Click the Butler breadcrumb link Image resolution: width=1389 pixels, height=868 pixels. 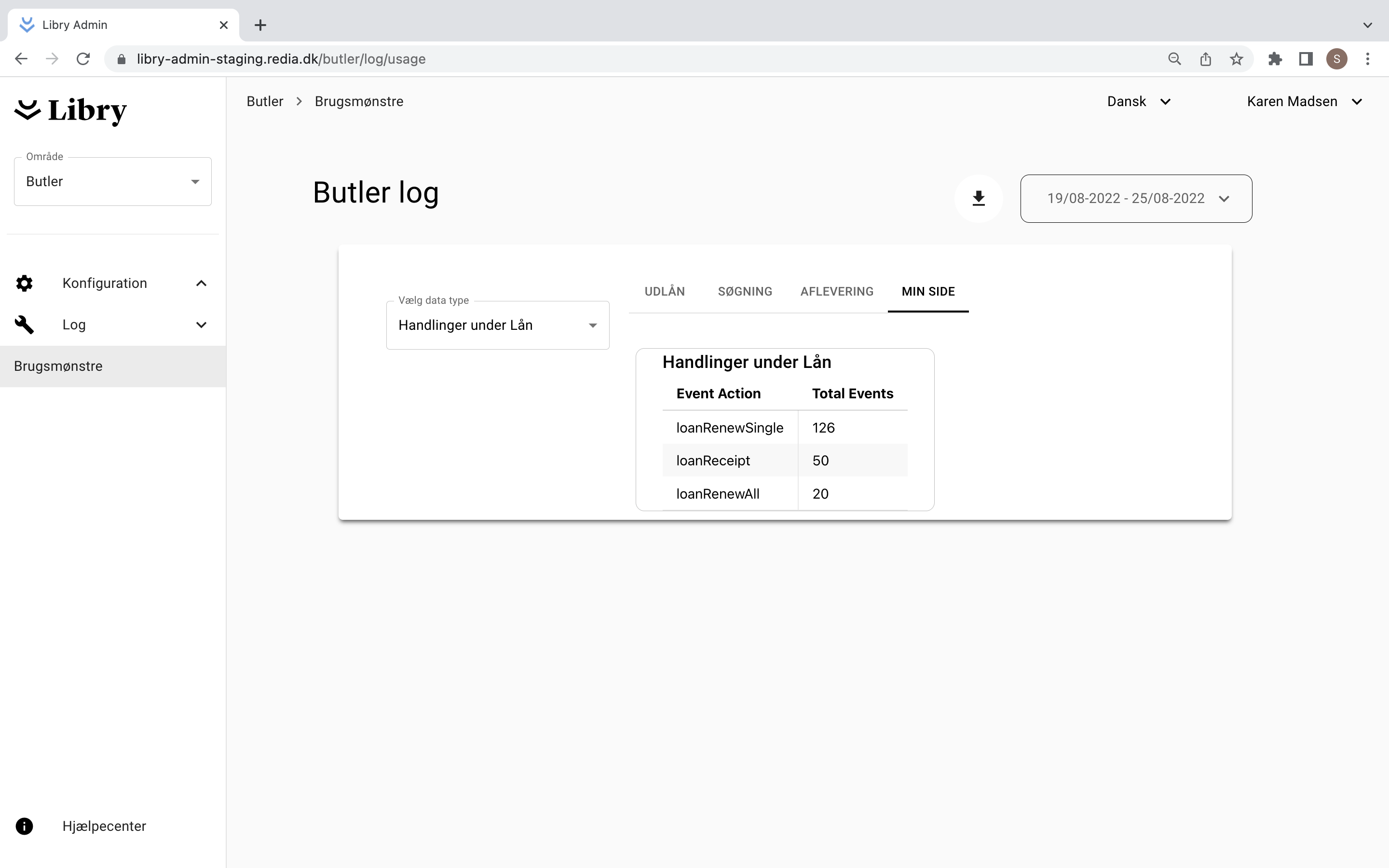(265, 102)
